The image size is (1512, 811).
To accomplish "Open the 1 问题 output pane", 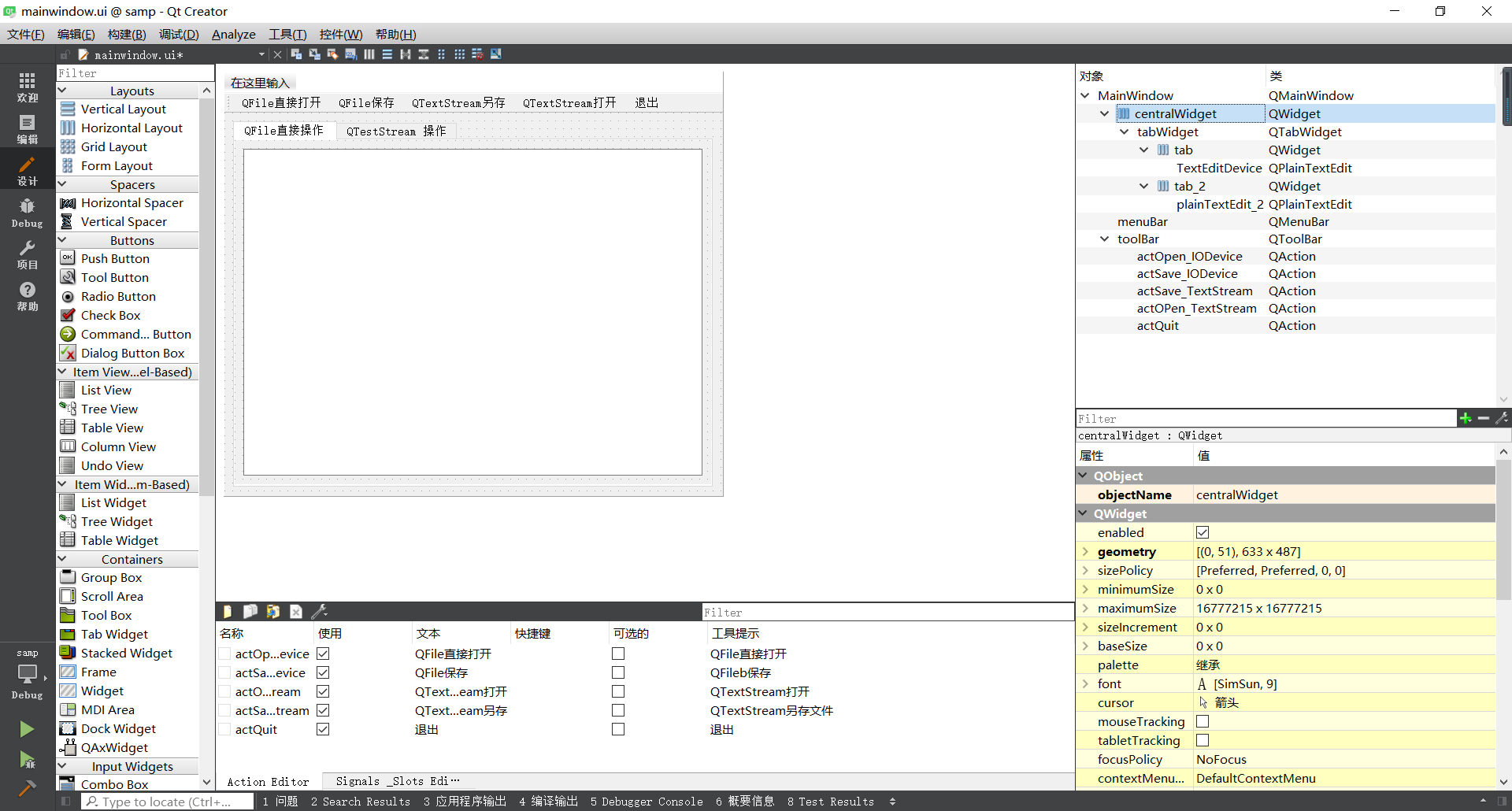I will click(x=280, y=802).
